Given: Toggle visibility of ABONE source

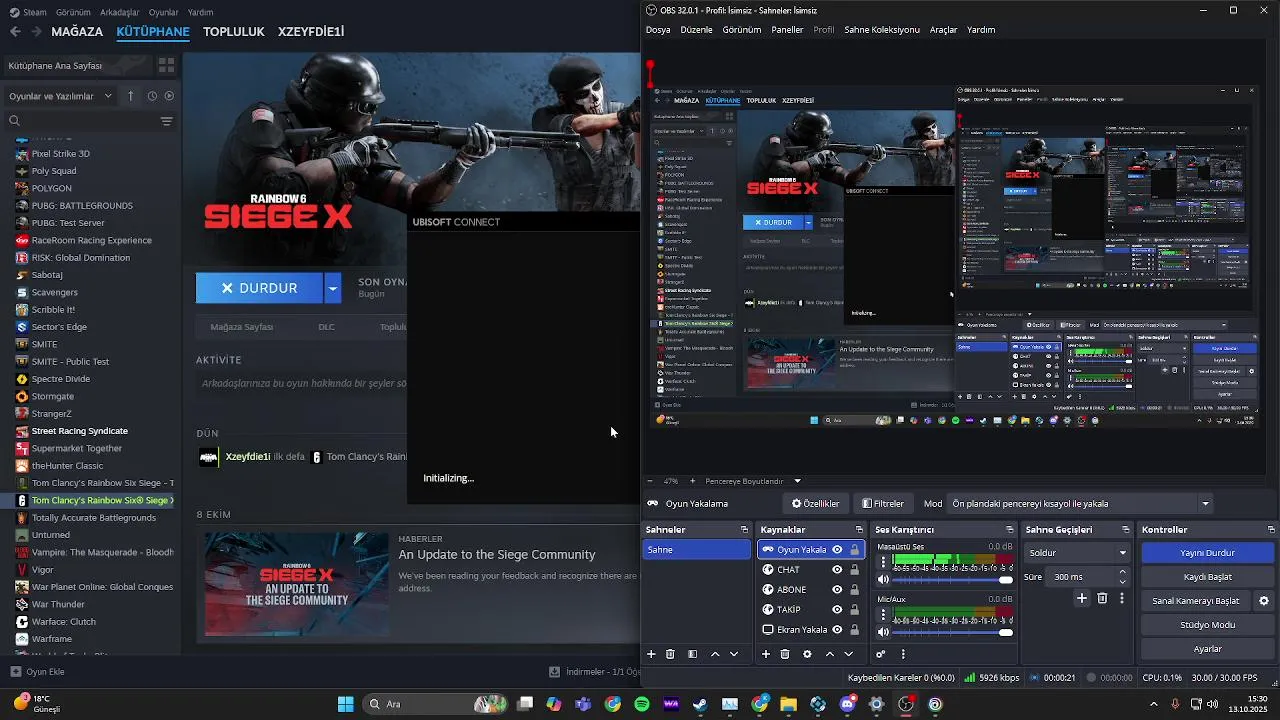Looking at the screenshot, I should point(837,590).
